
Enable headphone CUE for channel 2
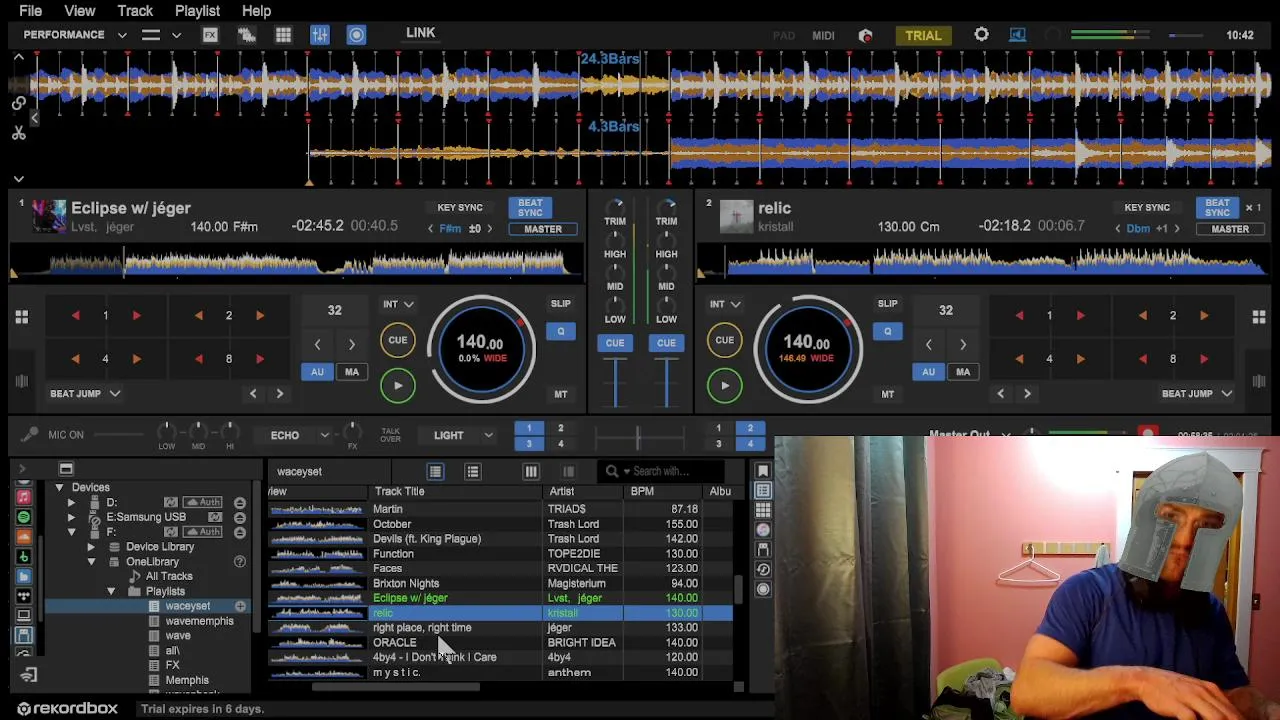tap(666, 343)
